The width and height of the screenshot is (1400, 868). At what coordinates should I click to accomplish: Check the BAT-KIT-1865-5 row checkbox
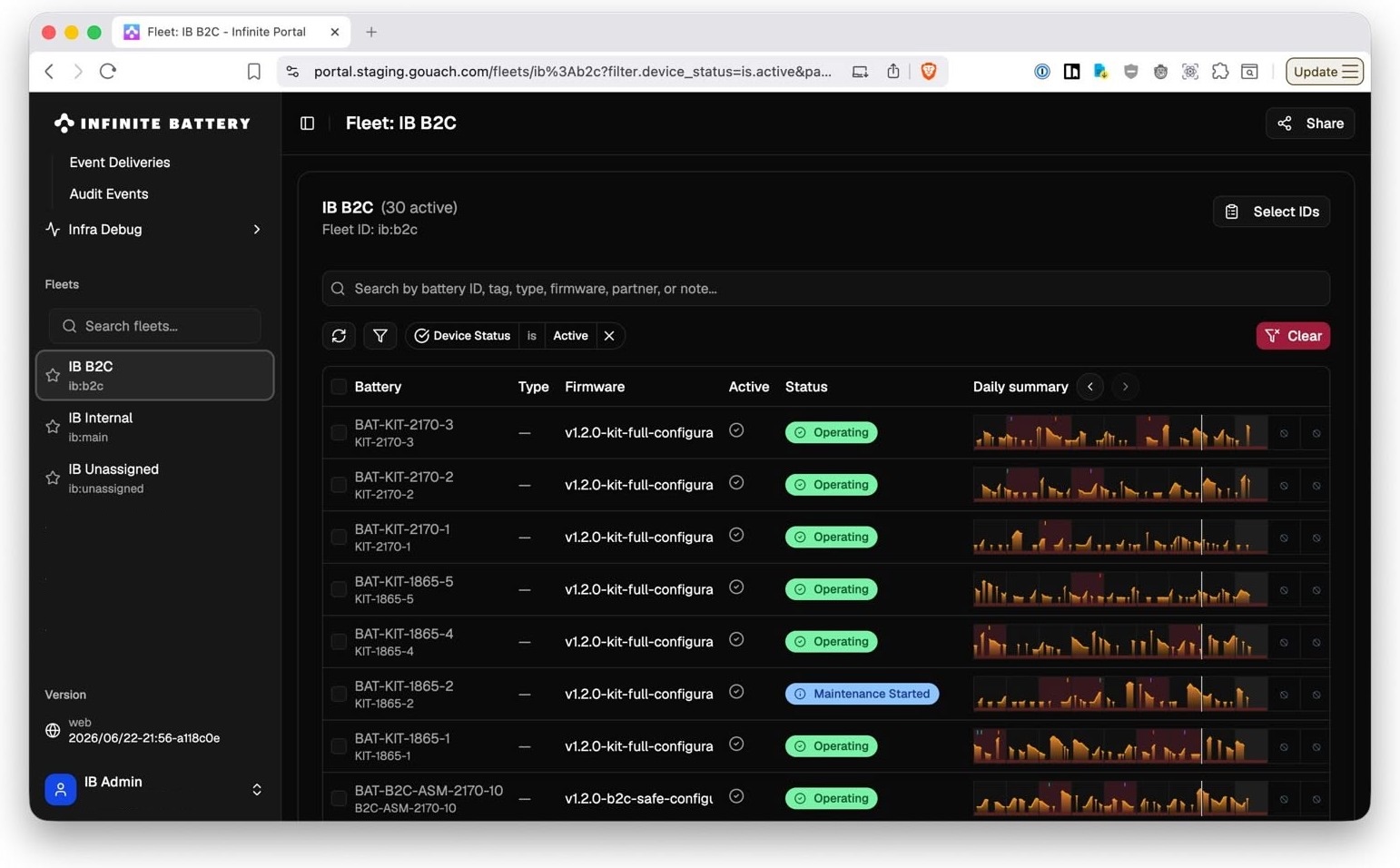[x=339, y=589]
